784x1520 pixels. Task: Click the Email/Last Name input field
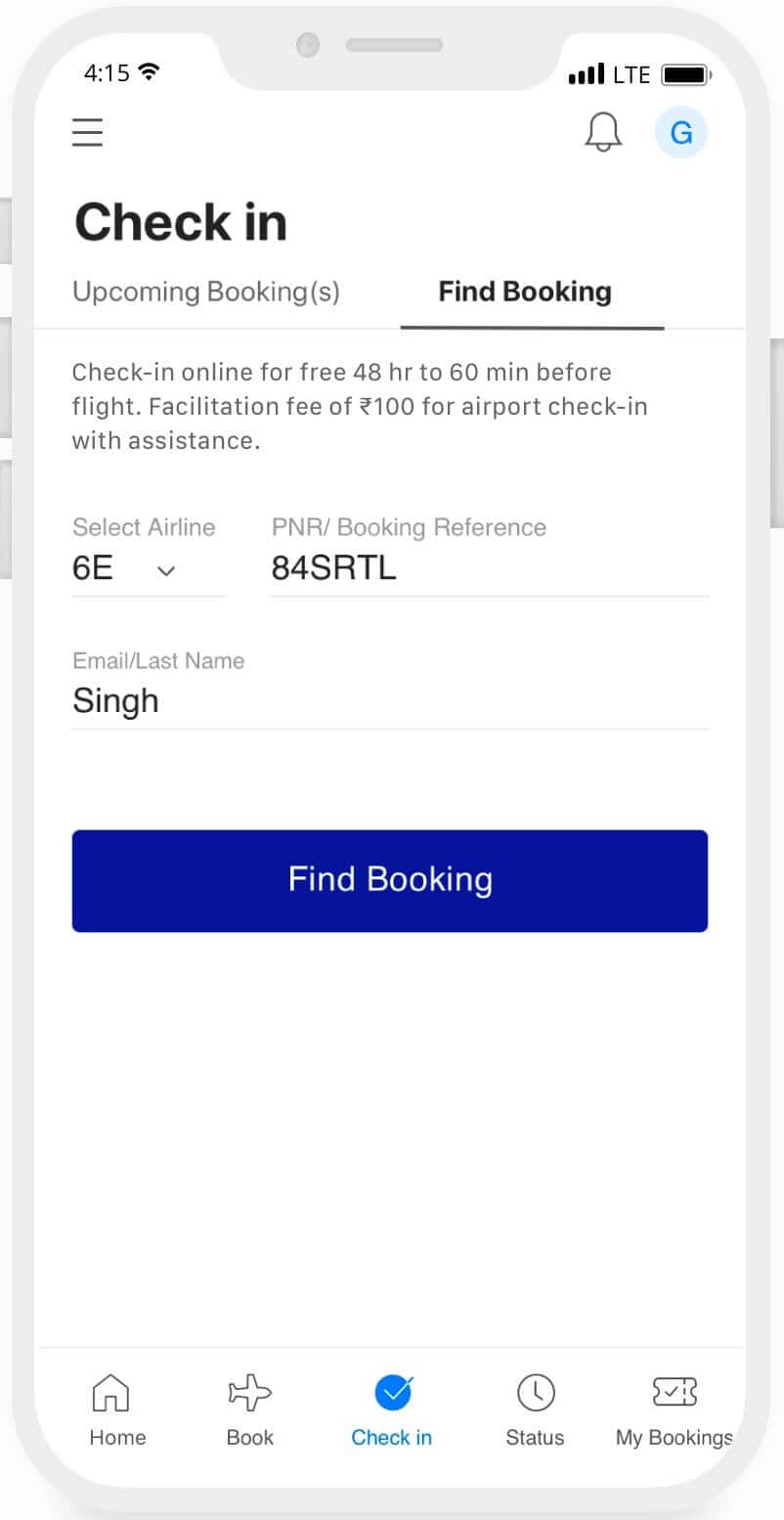(x=390, y=701)
